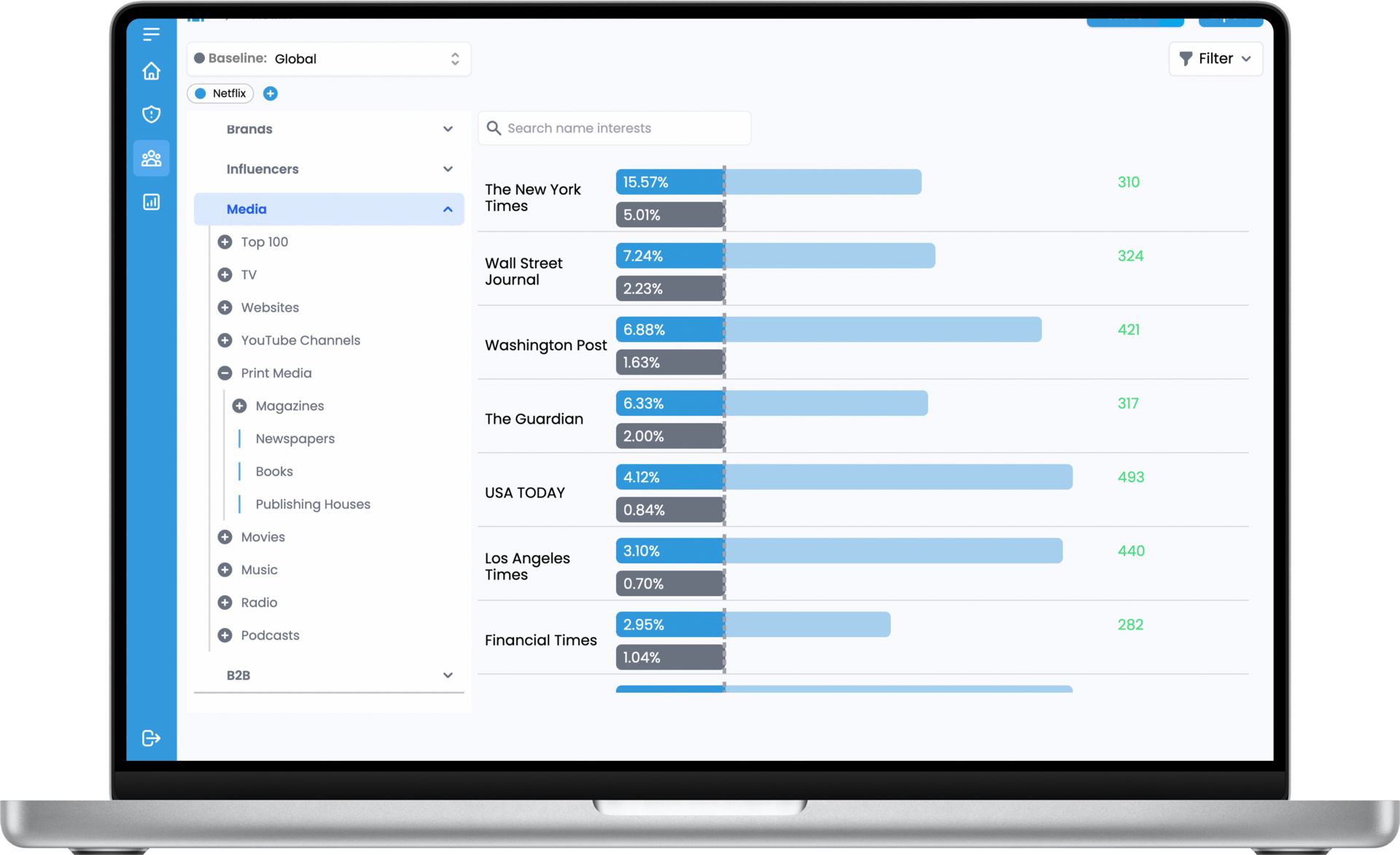
Task: Select the audience people sidebar icon
Action: coord(151,158)
